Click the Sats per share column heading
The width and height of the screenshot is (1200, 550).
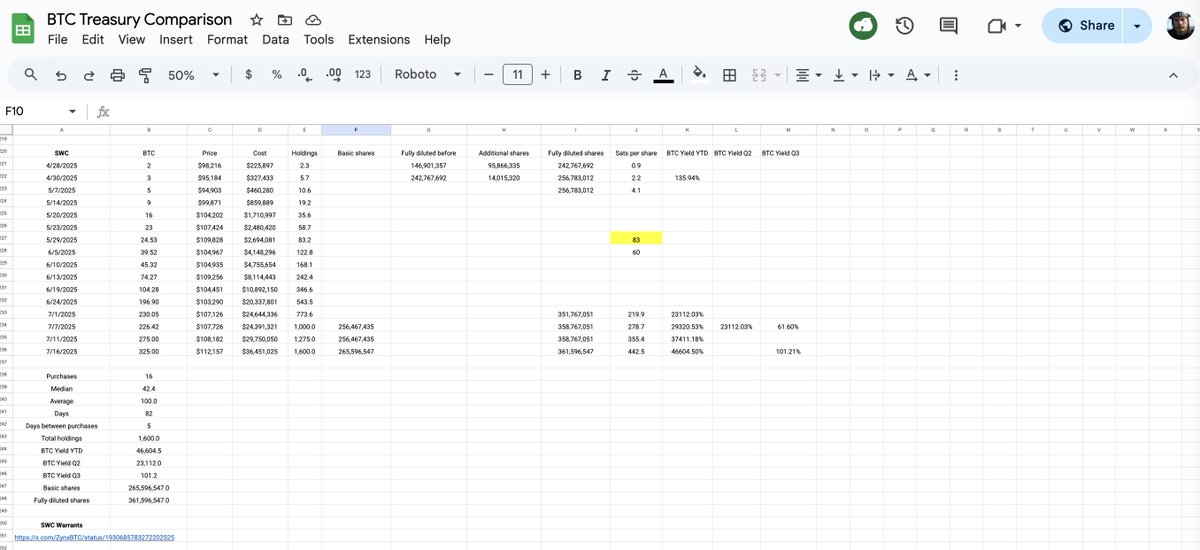click(x=636, y=152)
